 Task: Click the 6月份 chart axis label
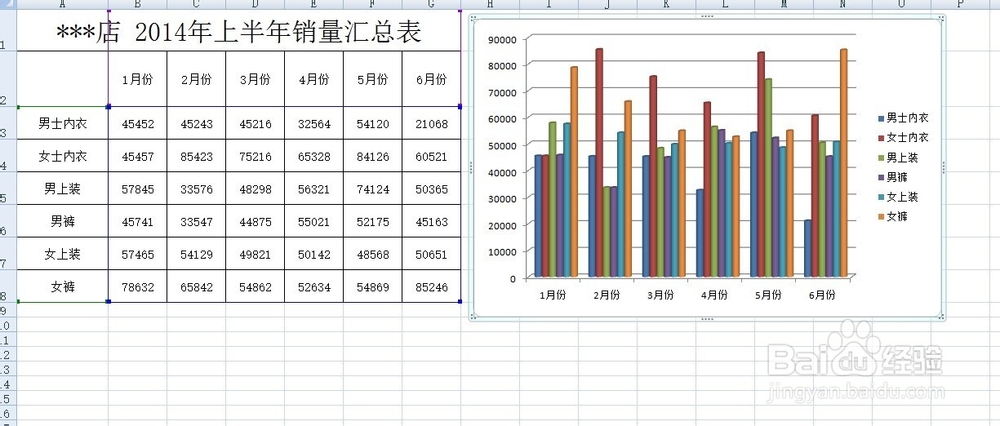click(821, 295)
